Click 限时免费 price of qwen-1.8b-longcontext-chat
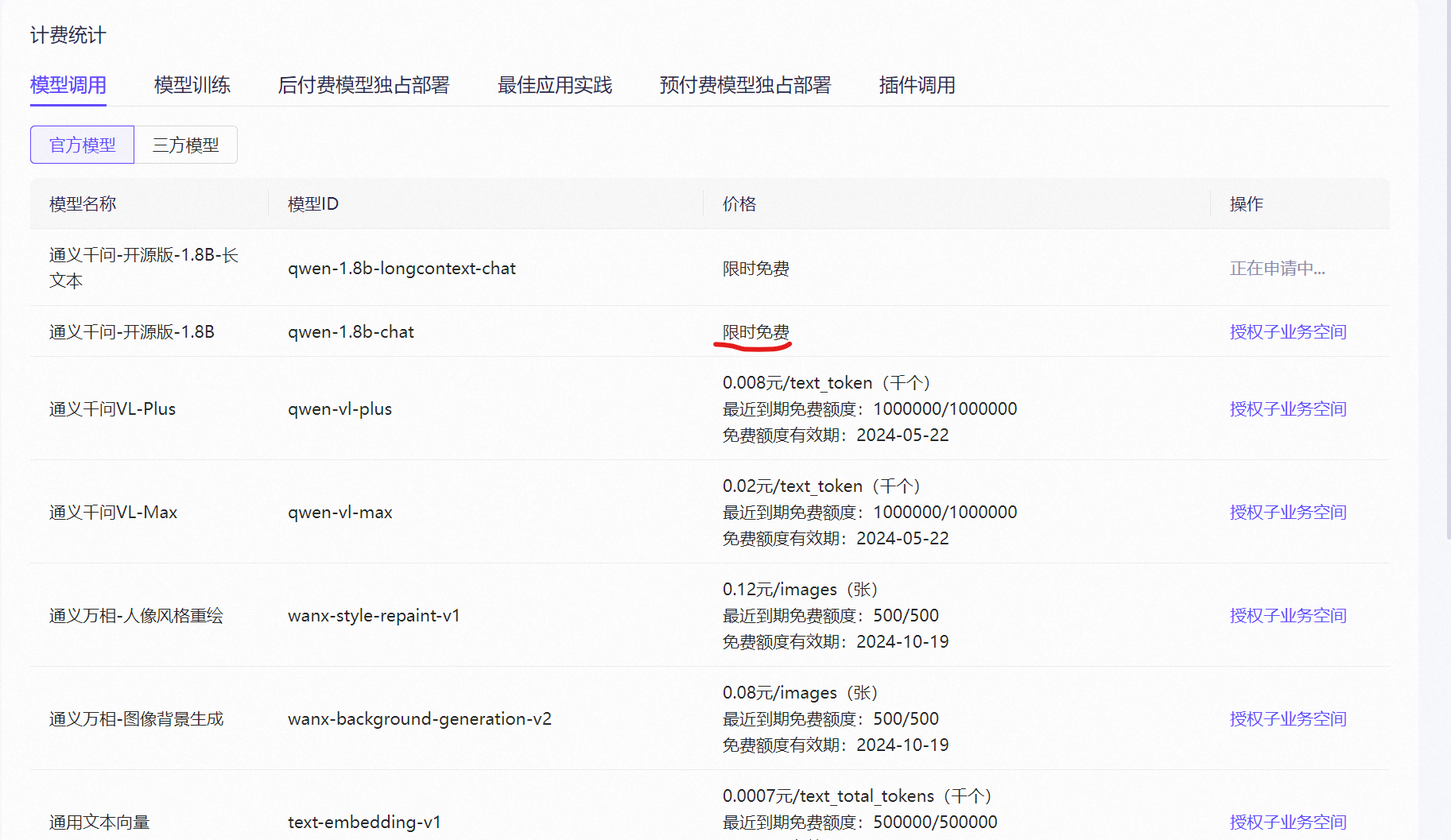This screenshot has height=840, width=1451. point(756,269)
